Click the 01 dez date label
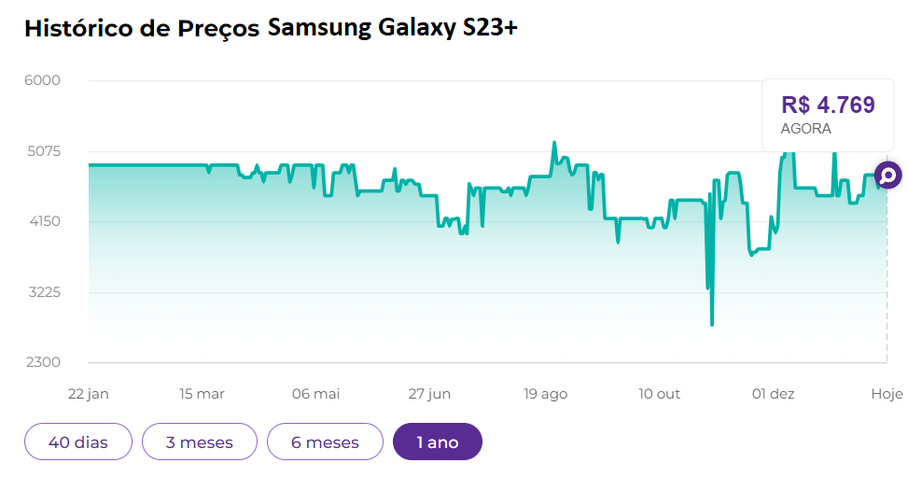 (x=773, y=394)
